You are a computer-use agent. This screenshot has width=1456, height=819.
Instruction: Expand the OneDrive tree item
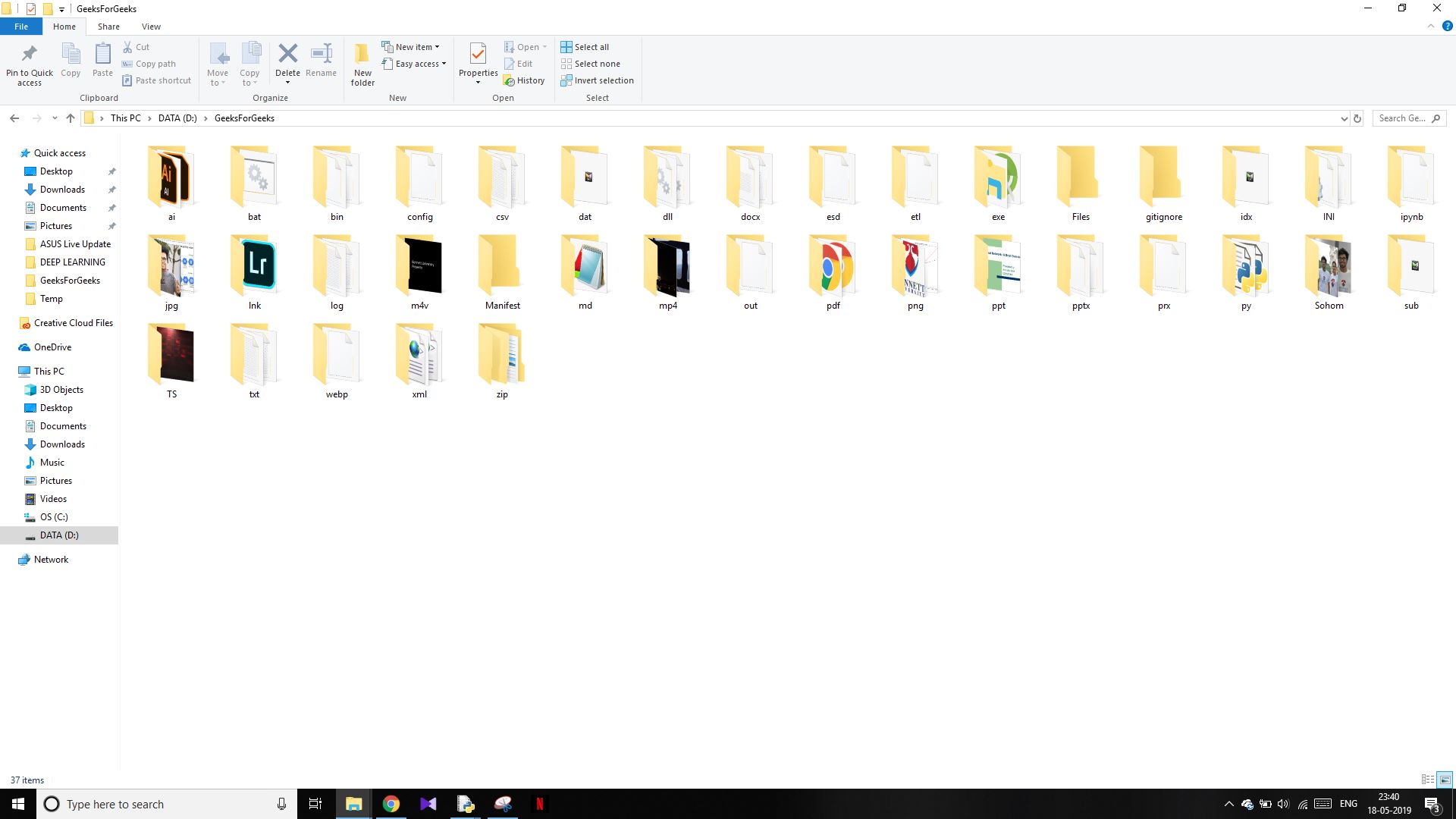tap(11, 346)
